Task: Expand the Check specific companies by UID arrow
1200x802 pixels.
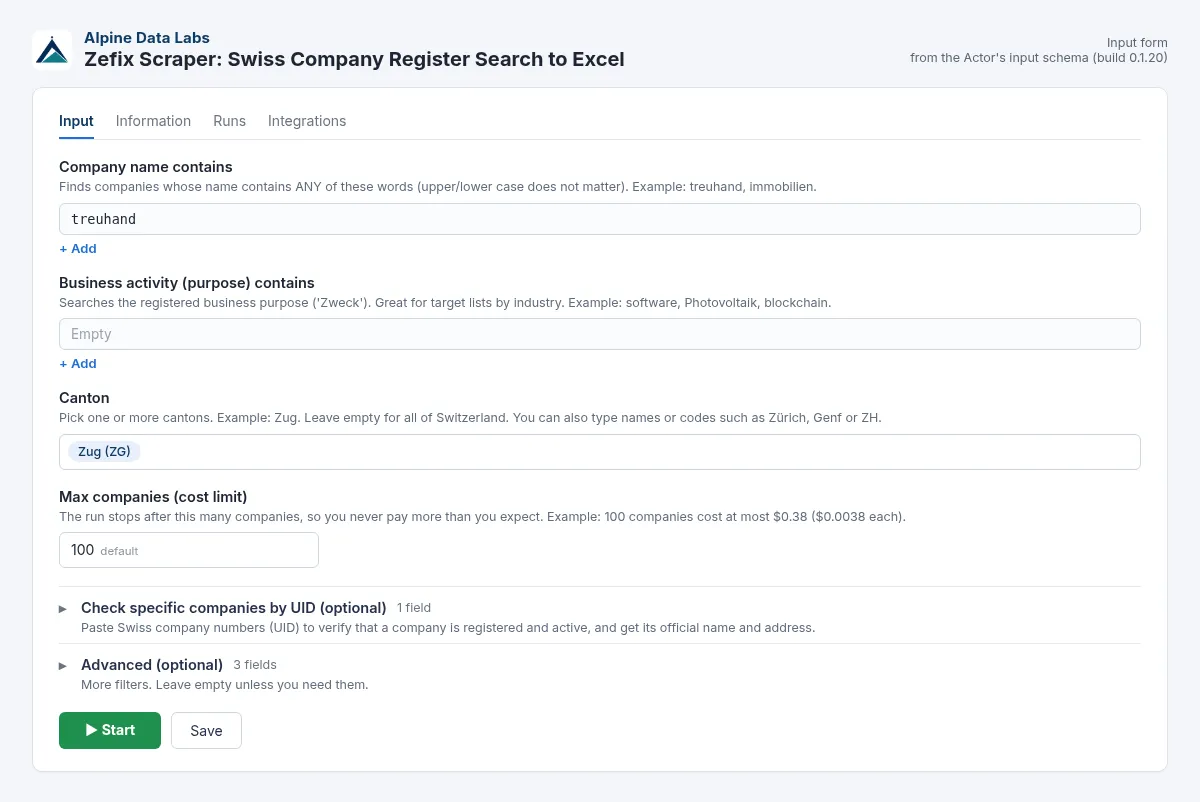Action: click(63, 608)
